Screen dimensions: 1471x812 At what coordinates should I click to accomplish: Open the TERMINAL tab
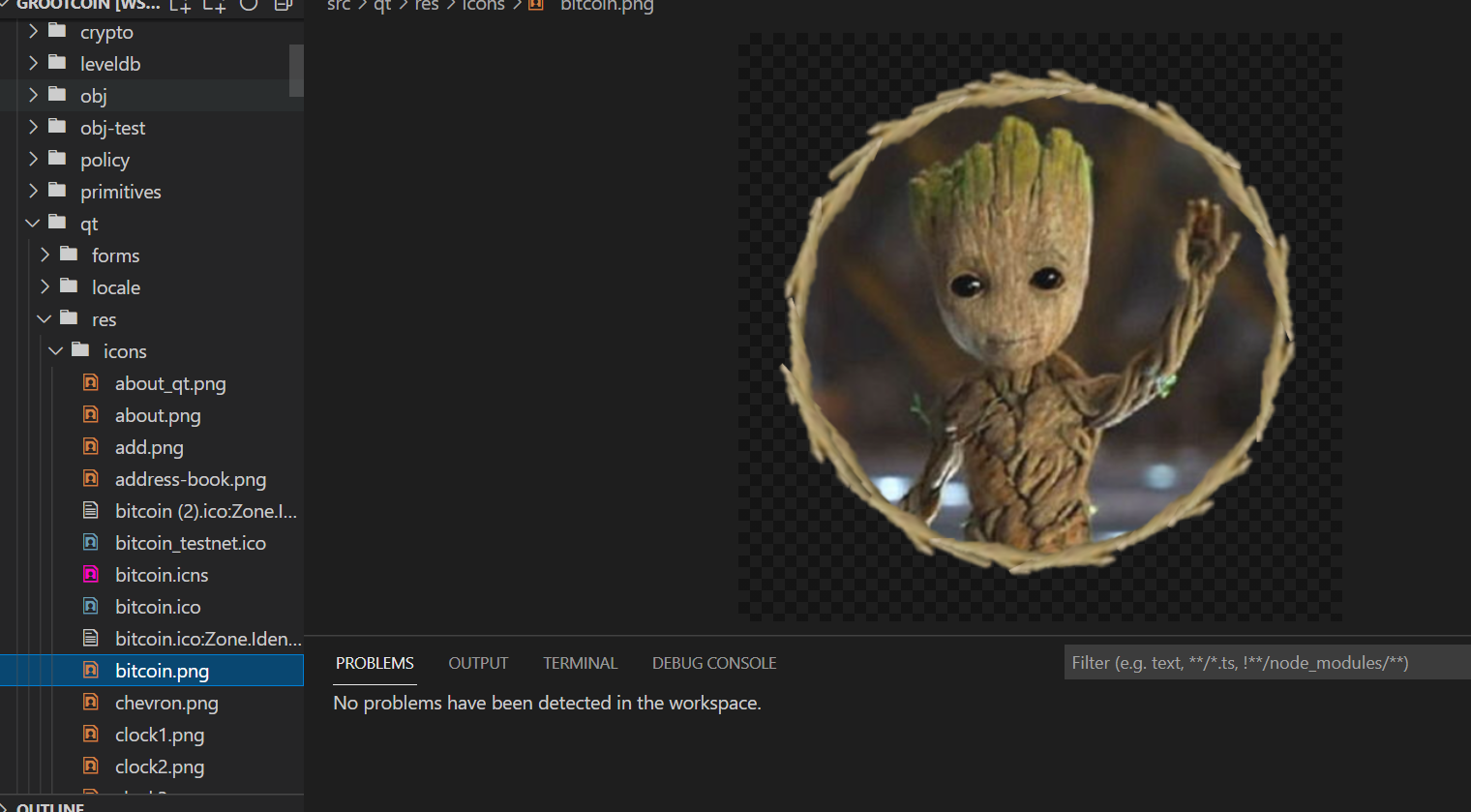click(x=580, y=663)
